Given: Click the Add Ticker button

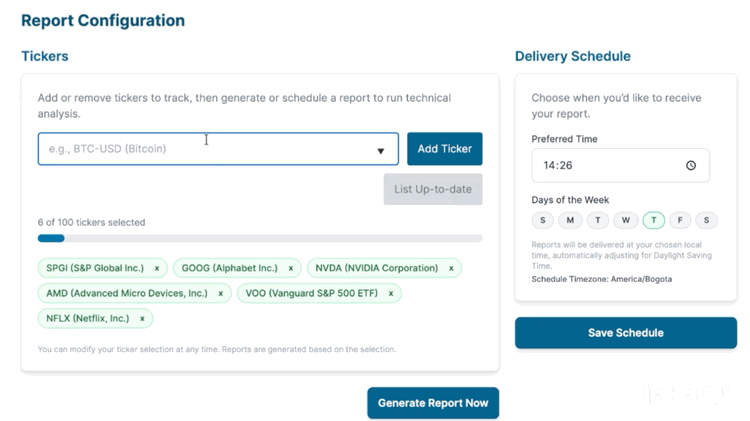Looking at the screenshot, I should tap(444, 149).
